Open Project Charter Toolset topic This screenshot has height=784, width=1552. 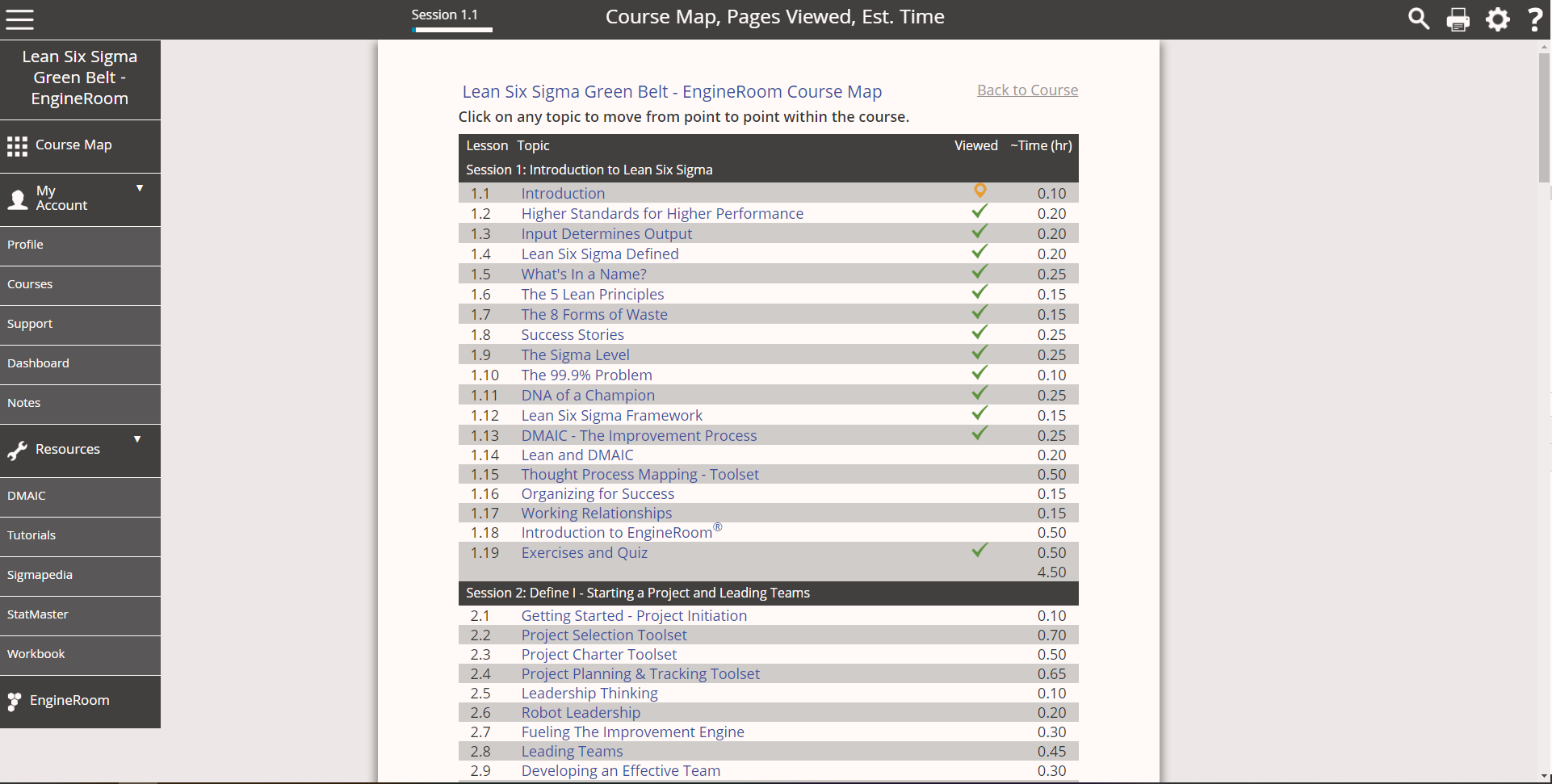(599, 655)
